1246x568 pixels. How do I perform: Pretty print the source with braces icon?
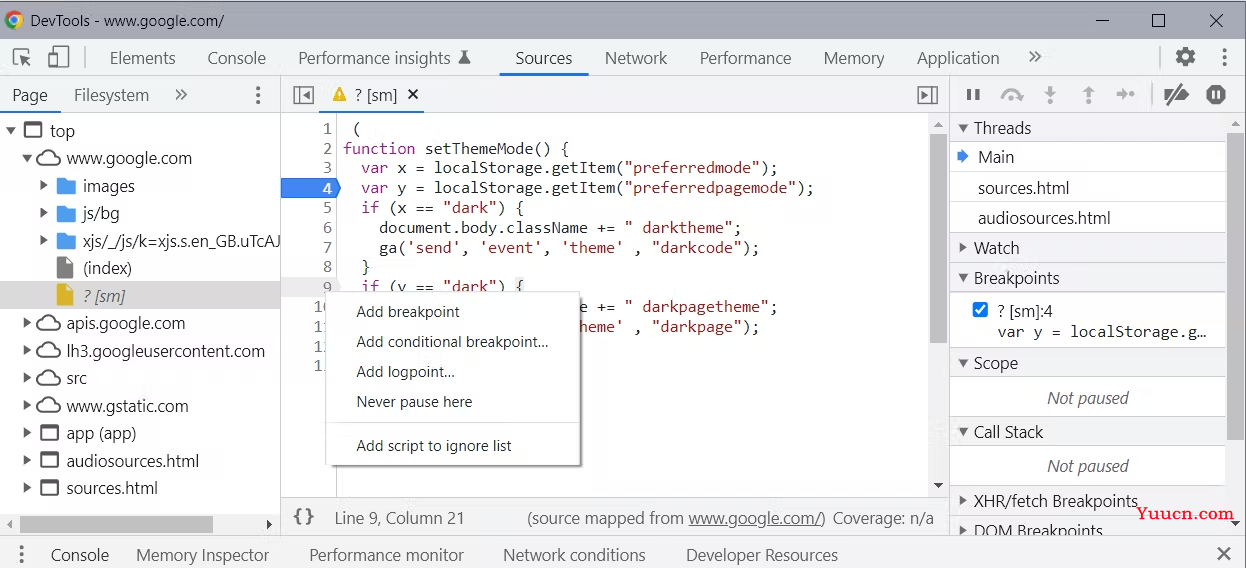click(x=304, y=517)
